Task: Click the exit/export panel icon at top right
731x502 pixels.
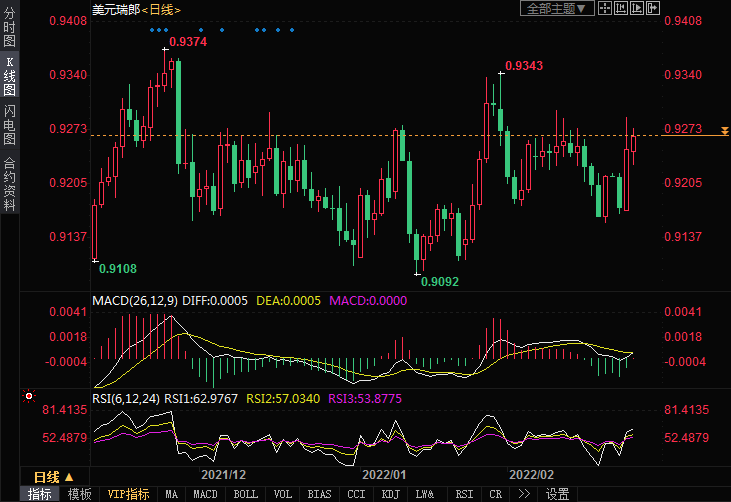Action: [x=655, y=8]
